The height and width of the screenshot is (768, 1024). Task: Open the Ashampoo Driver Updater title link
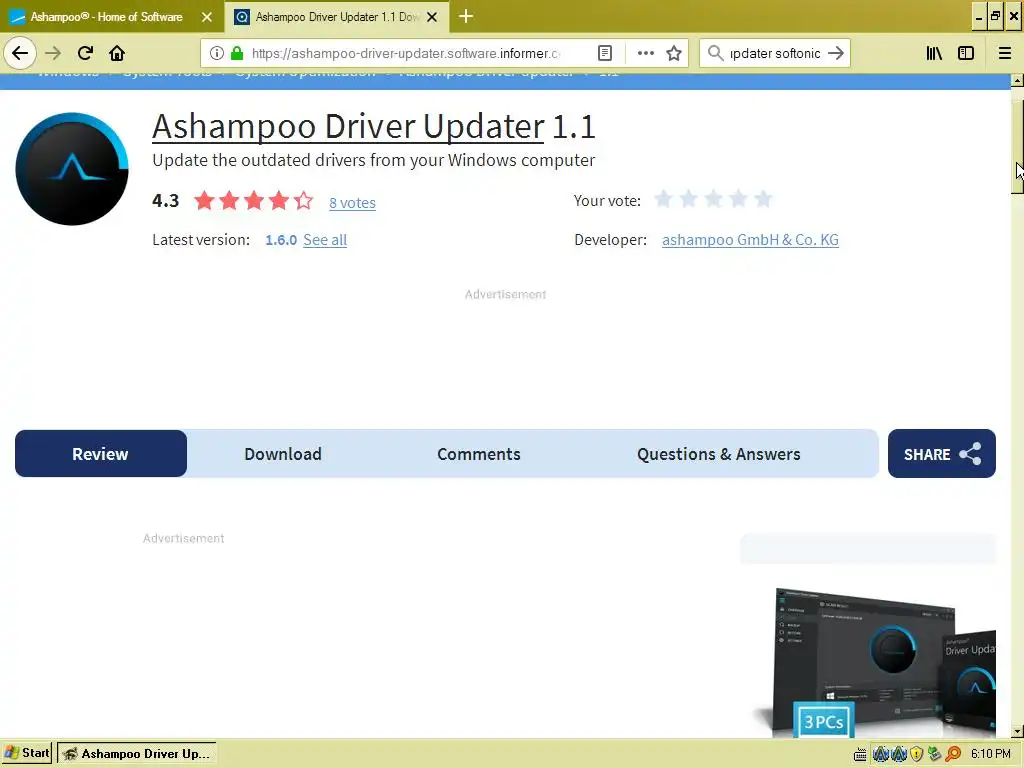348,126
